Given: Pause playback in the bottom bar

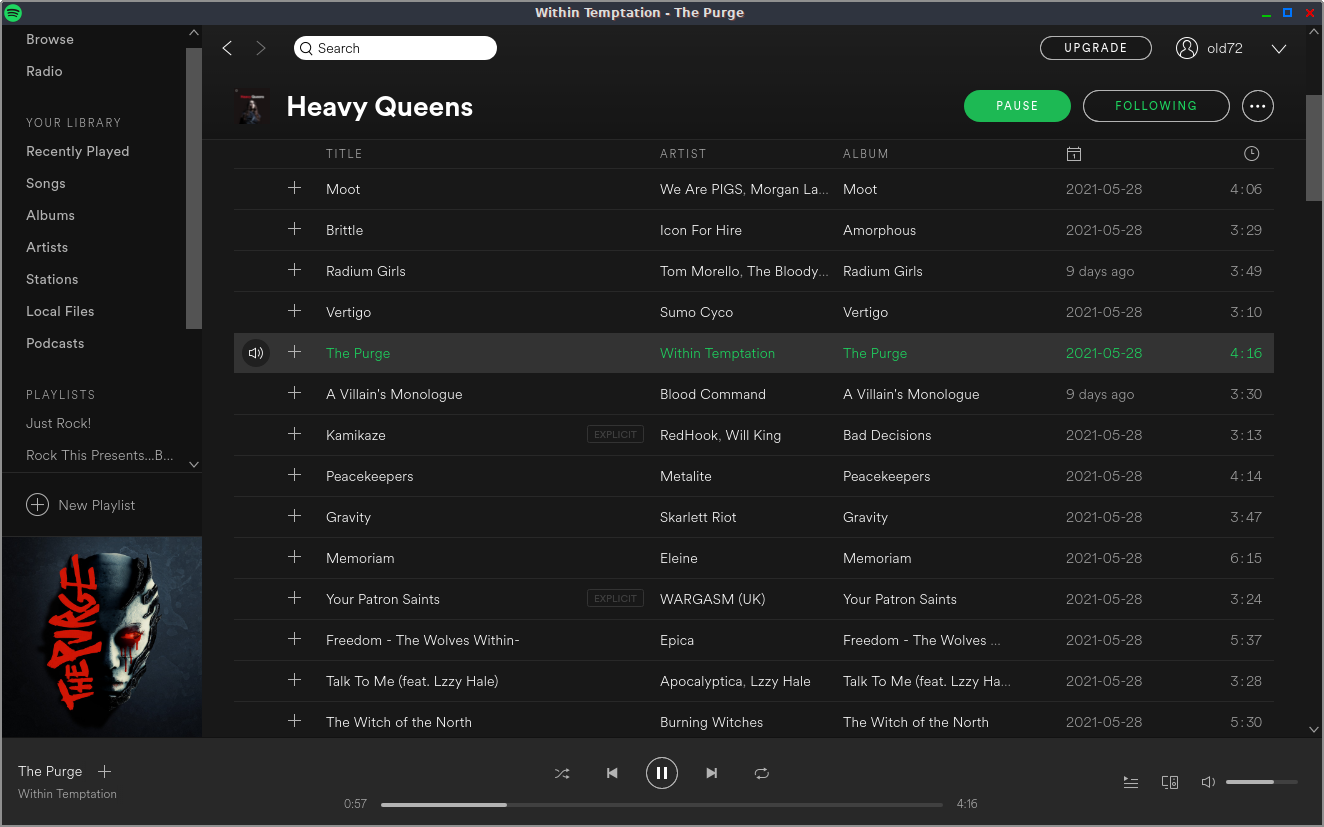Looking at the screenshot, I should click(x=661, y=773).
